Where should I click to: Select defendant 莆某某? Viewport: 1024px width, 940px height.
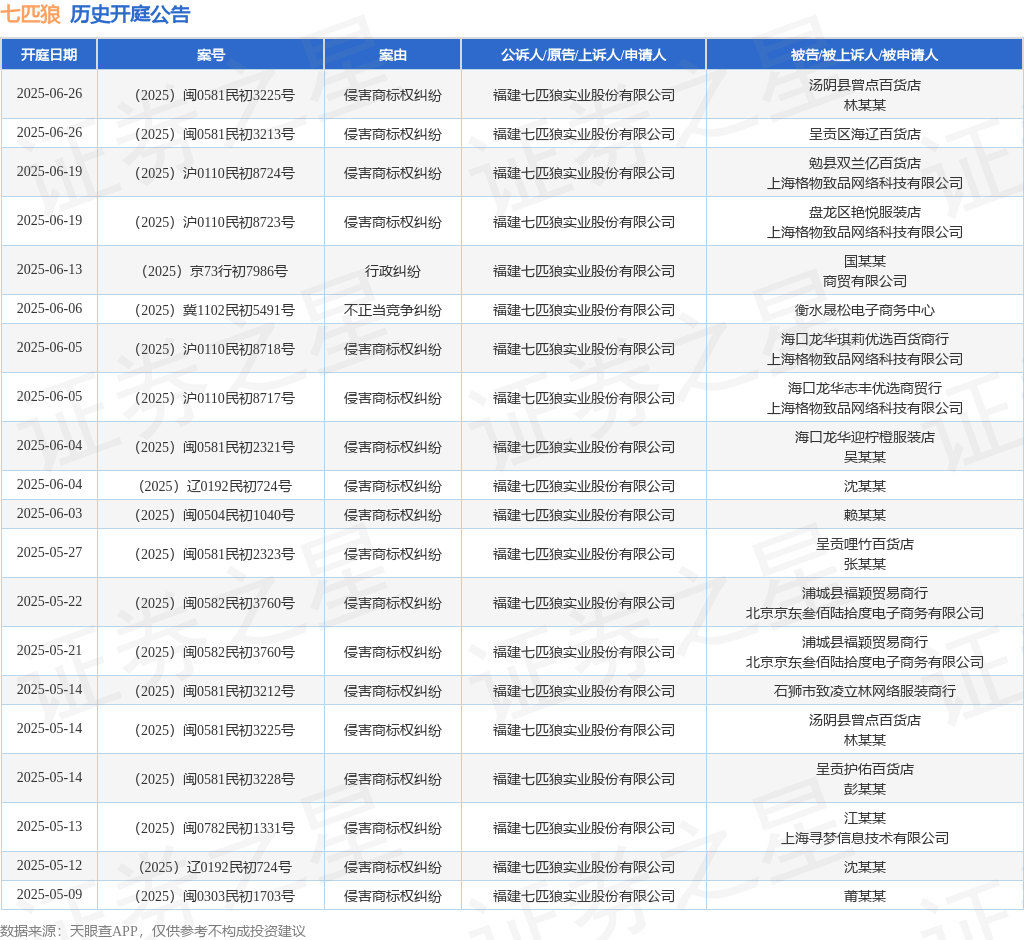pos(865,896)
